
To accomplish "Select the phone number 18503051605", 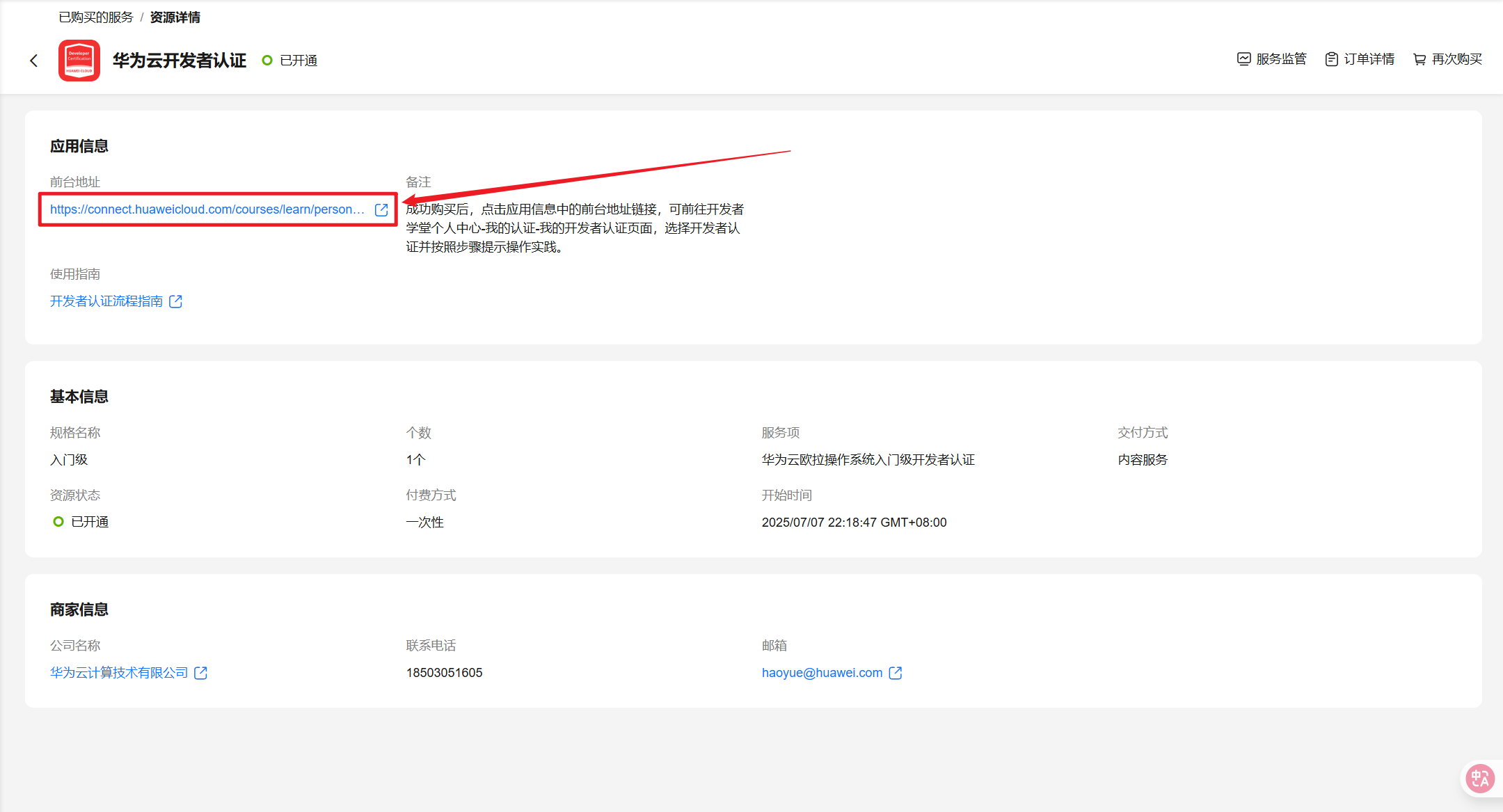I will point(444,673).
